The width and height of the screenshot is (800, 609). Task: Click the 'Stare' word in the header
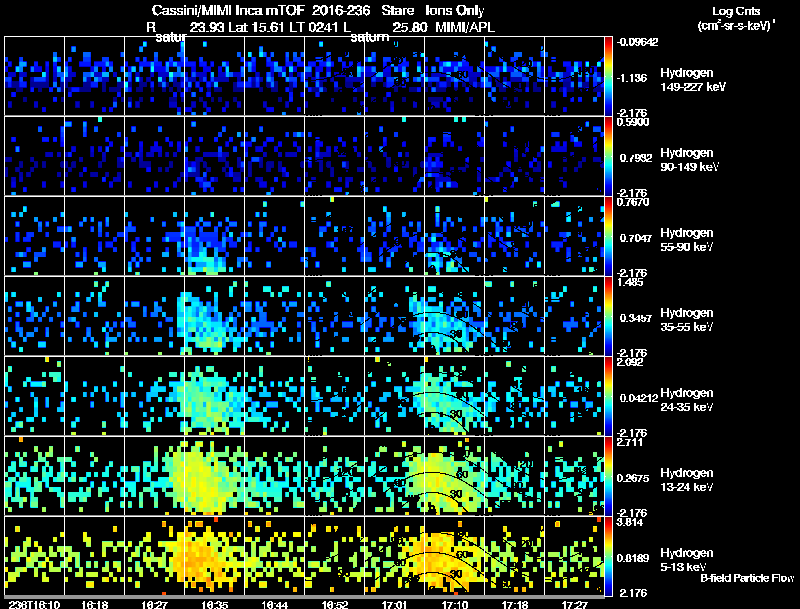pos(397,11)
